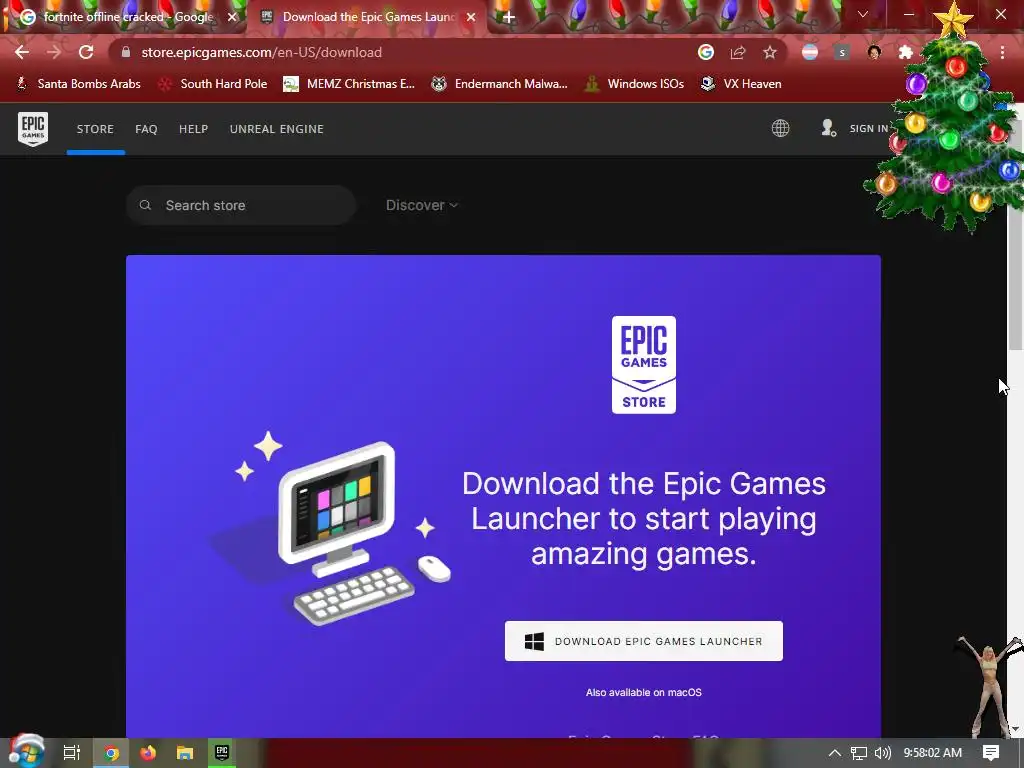The height and width of the screenshot is (768, 1024).
Task: Click the Search store input field
Action: point(241,205)
